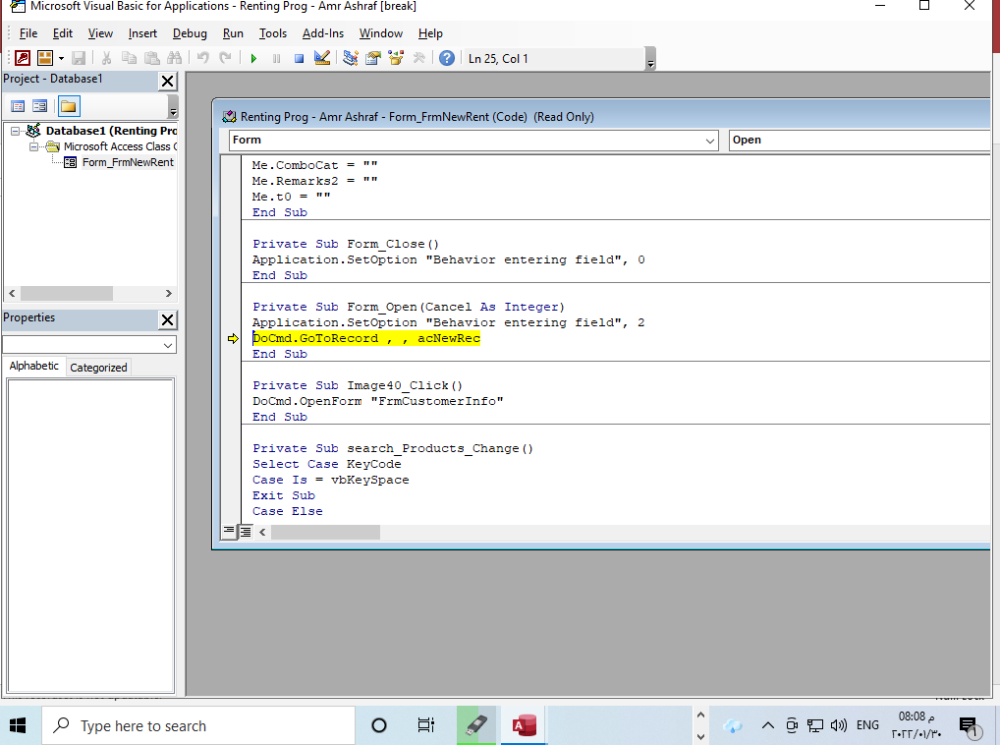Click the Paste toolbar icon
1000x745 pixels.
click(152, 58)
